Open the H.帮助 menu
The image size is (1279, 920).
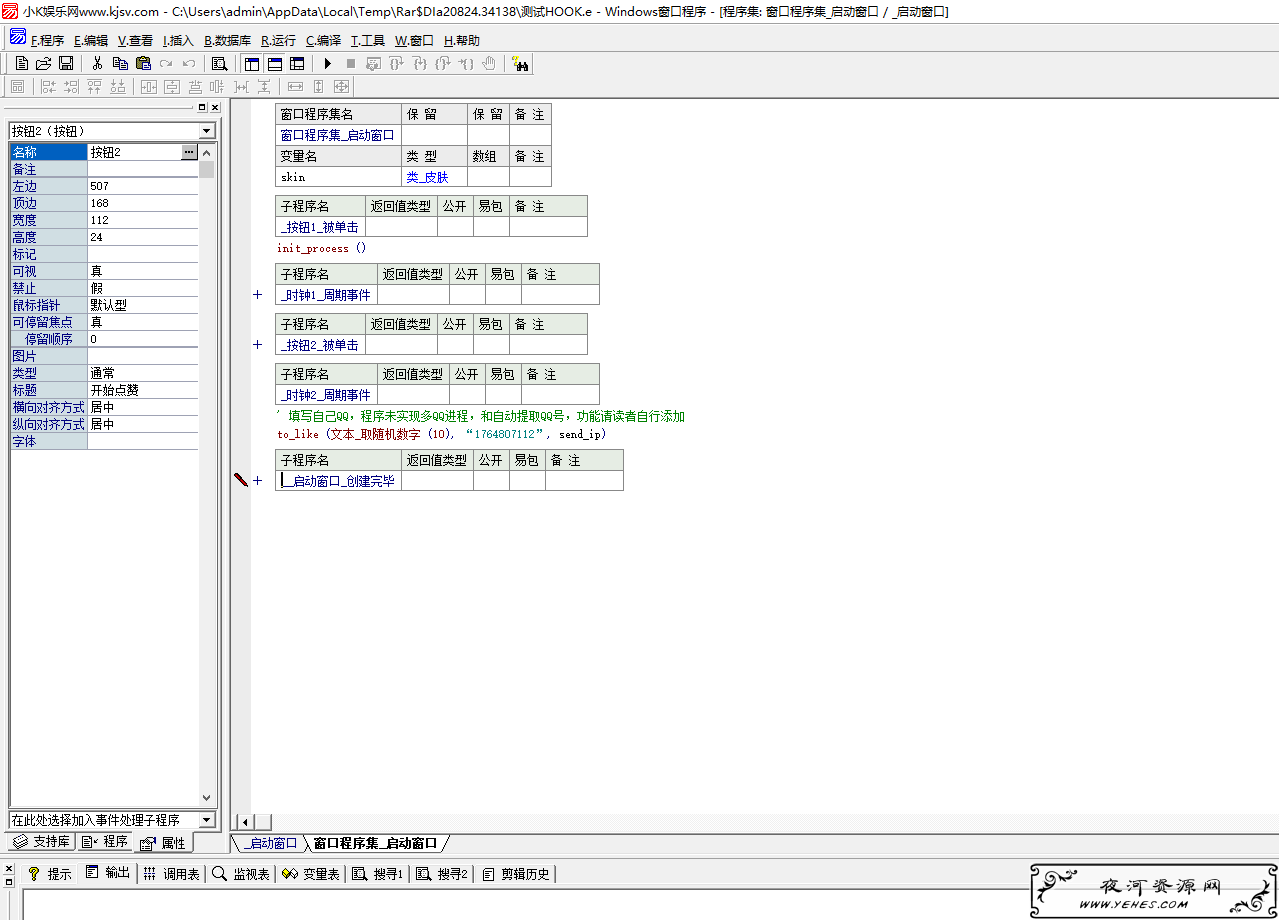coord(461,41)
